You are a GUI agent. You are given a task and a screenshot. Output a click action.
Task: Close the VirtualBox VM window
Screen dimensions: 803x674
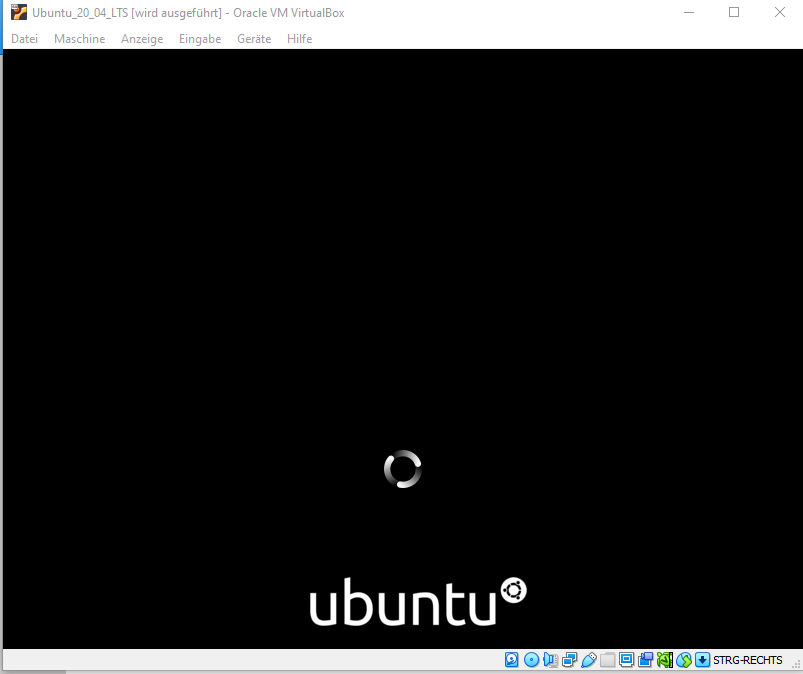pyautogui.click(x=779, y=12)
